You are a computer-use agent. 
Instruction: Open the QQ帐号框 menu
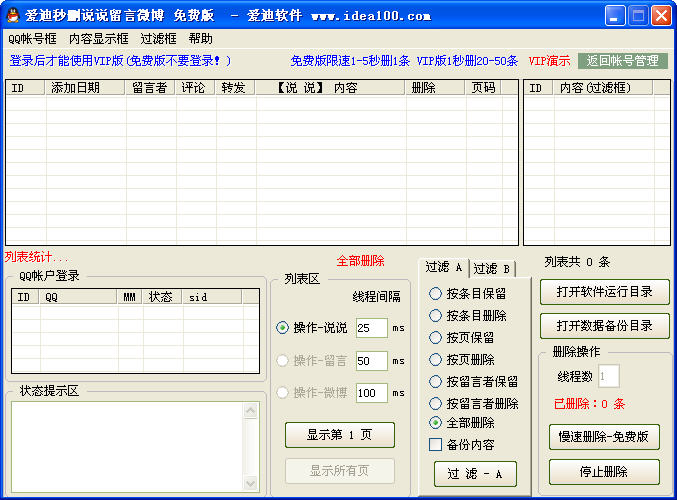point(32,39)
